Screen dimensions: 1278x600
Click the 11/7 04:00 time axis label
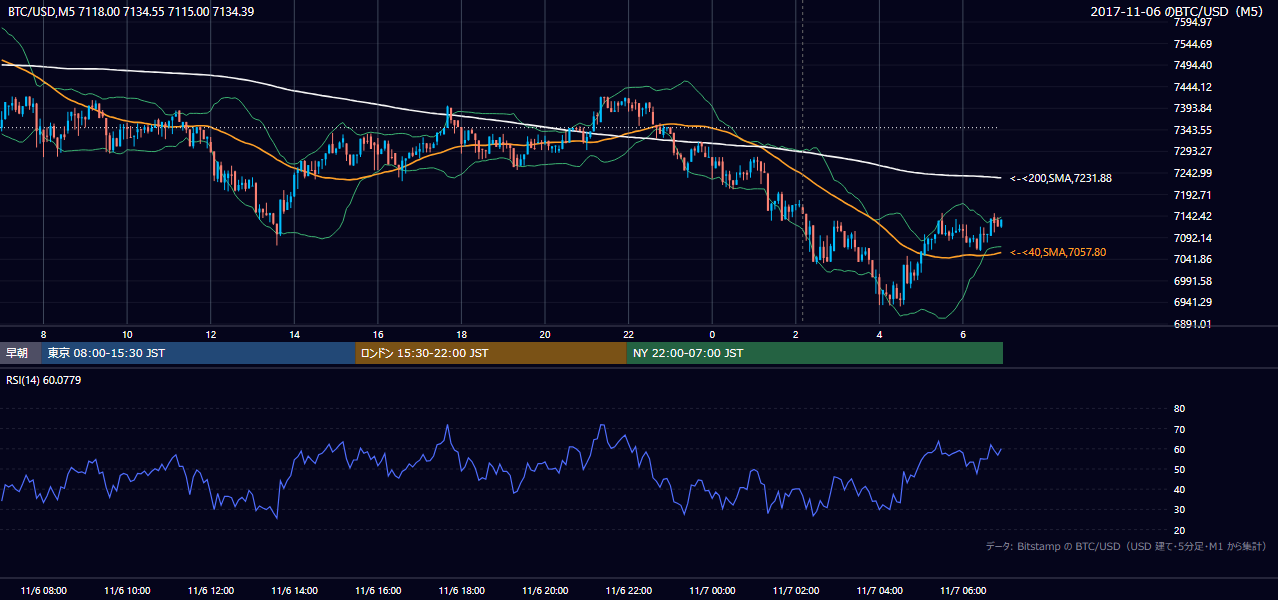pos(879,591)
